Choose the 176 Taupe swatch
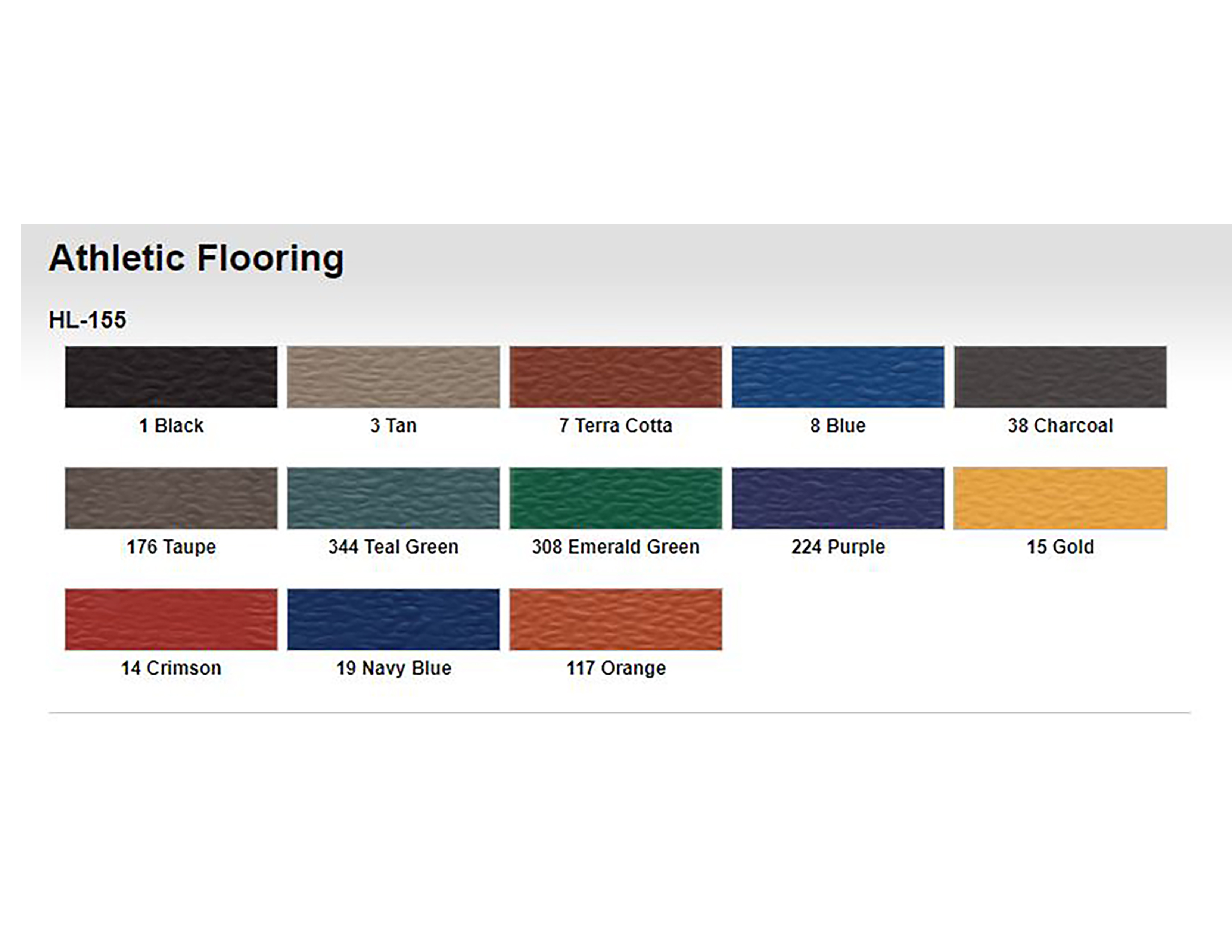The image size is (1232, 952). pos(171,498)
